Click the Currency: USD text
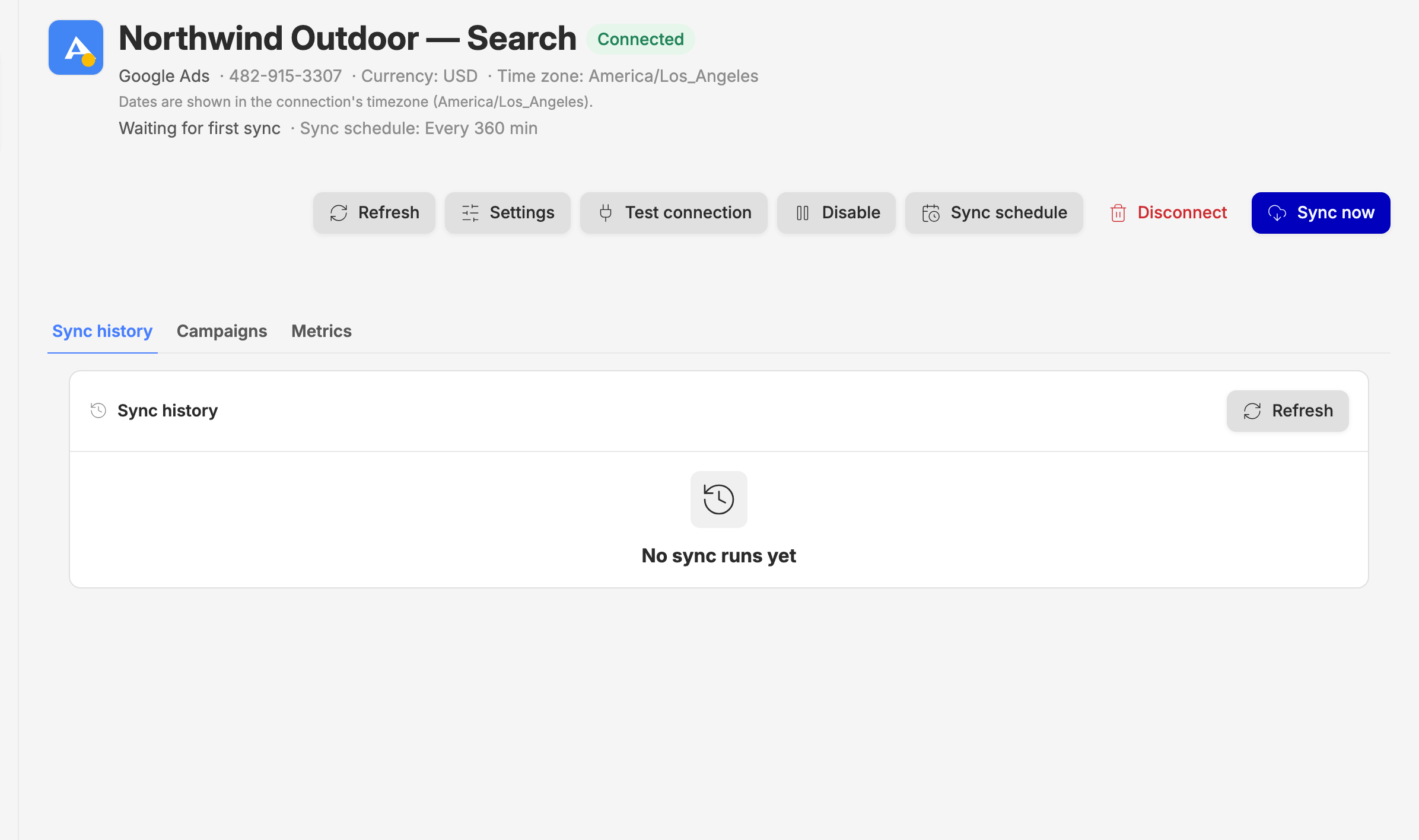 [419, 77]
